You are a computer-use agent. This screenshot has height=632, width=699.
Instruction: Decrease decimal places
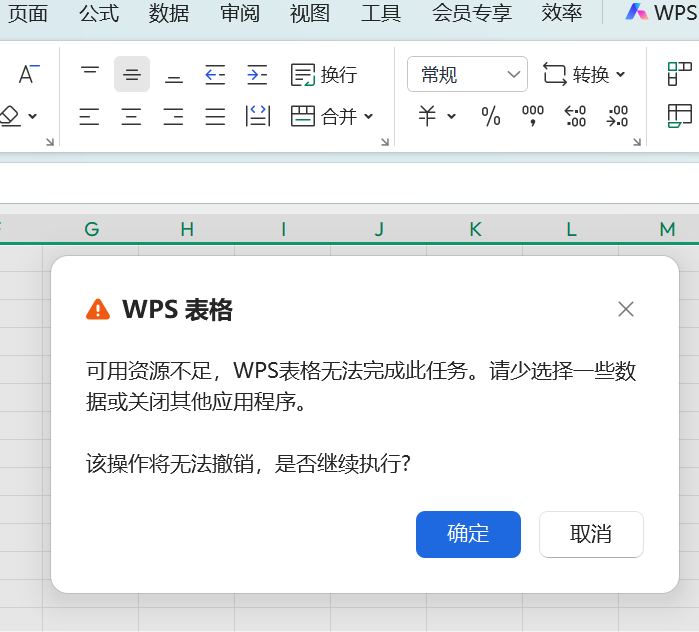(x=617, y=116)
